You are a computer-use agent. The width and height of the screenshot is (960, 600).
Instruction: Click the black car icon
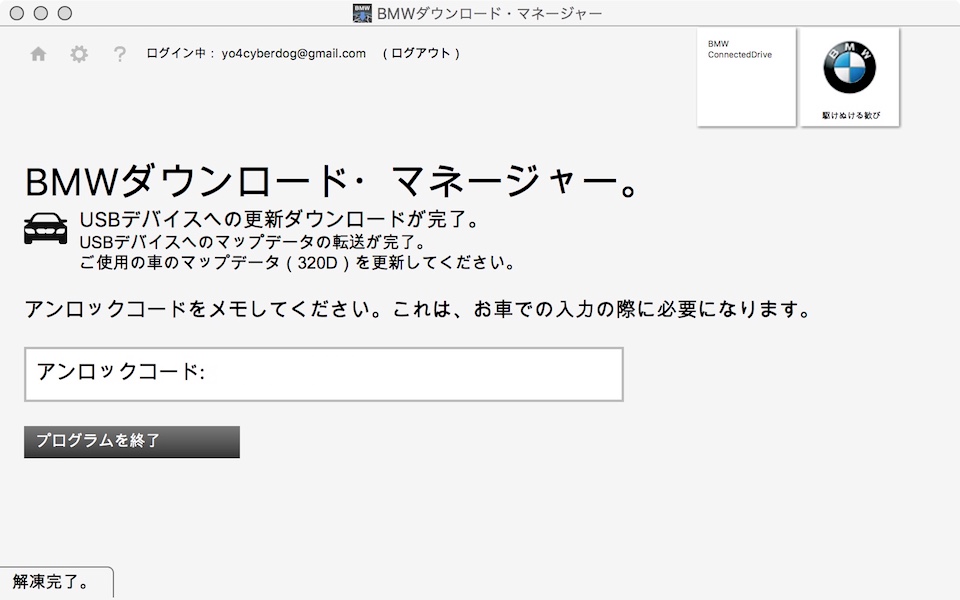point(45,228)
